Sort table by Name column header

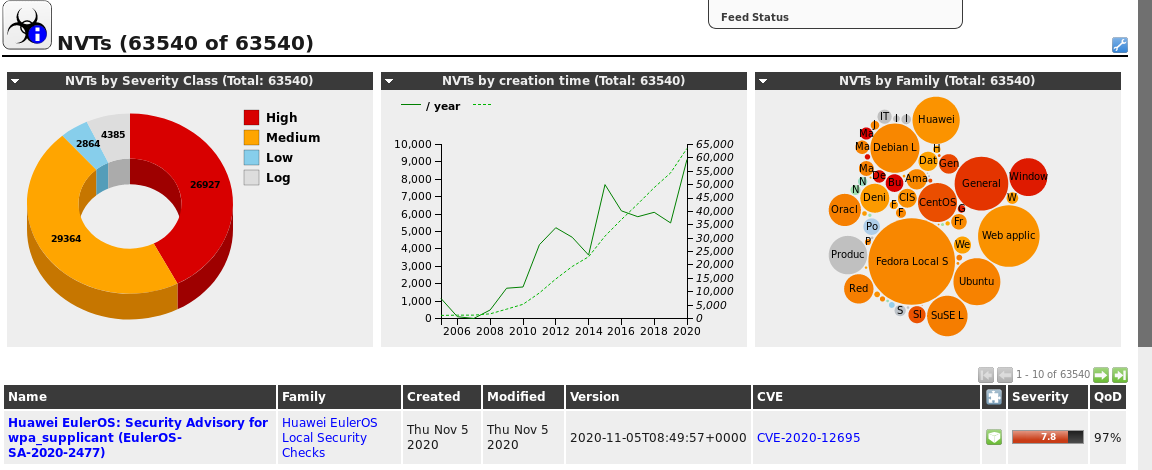28,397
